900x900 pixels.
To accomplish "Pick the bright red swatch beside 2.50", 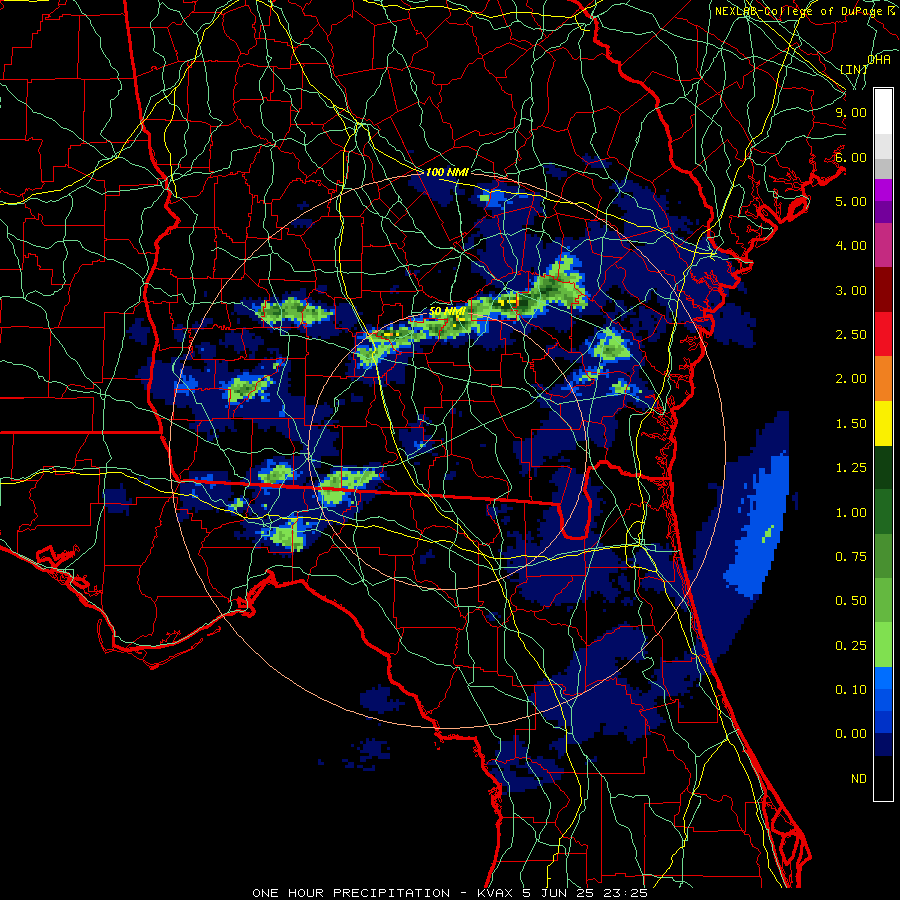I will point(883,334).
